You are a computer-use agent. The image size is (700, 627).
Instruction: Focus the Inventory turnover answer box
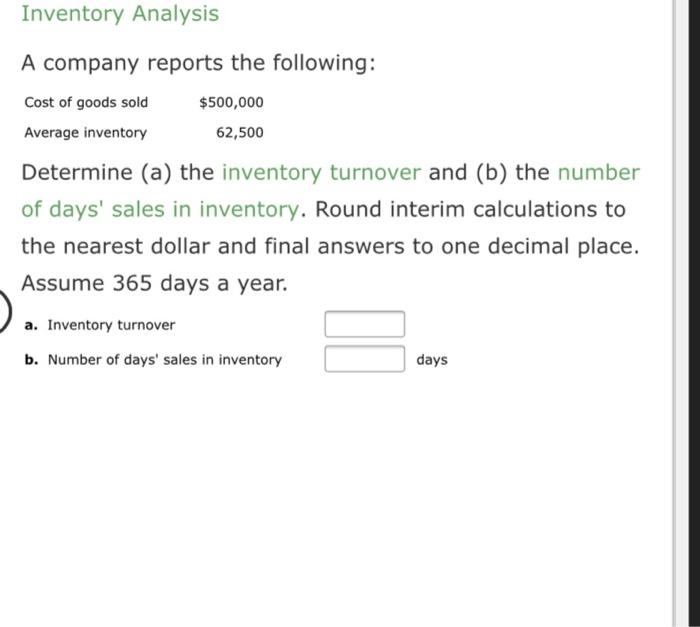click(365, 324)
